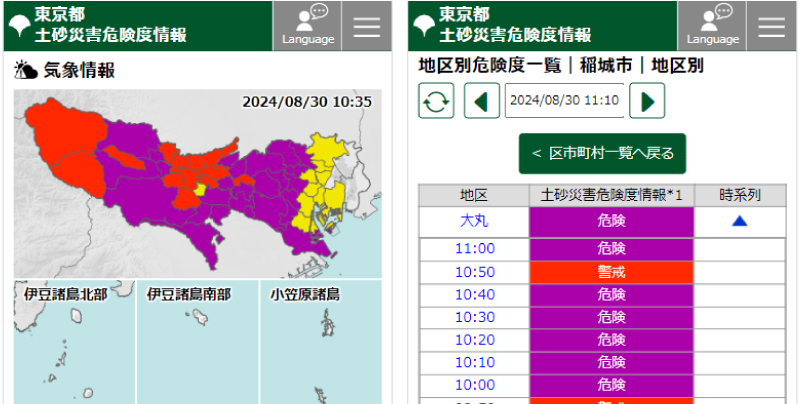Click purple 危険 cell in 大丸 row

click(x=611, y=221)
